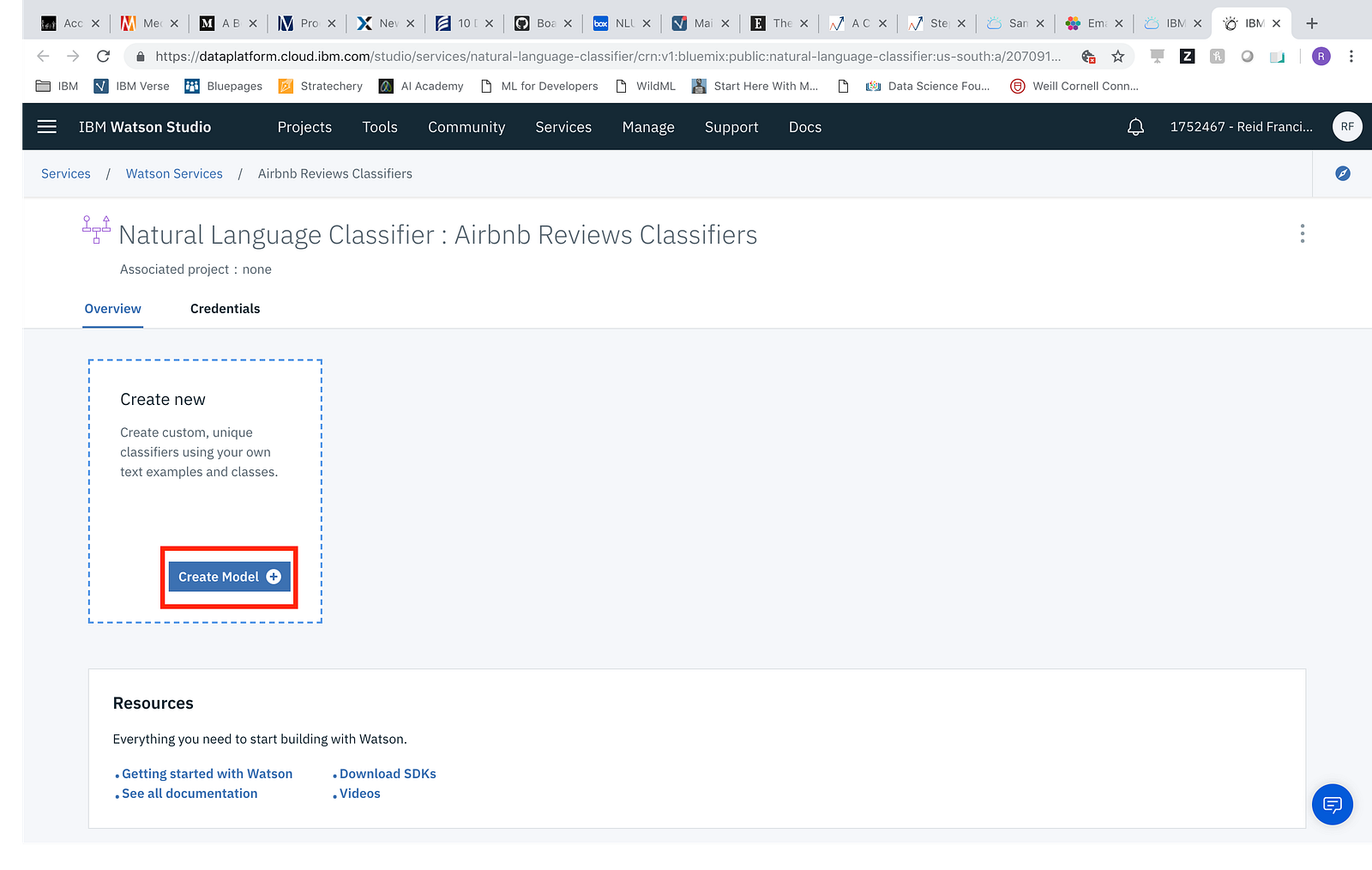Switch to the Credentials tab

[x=225, y=309]
